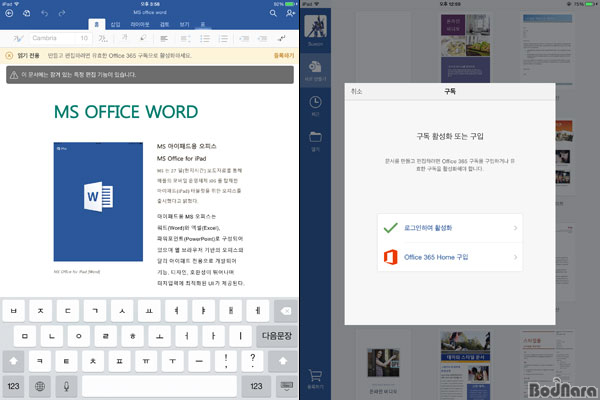Screen dimensions: 600x400
Task: Tap the microphone dictation key
Action: (67, 386)
